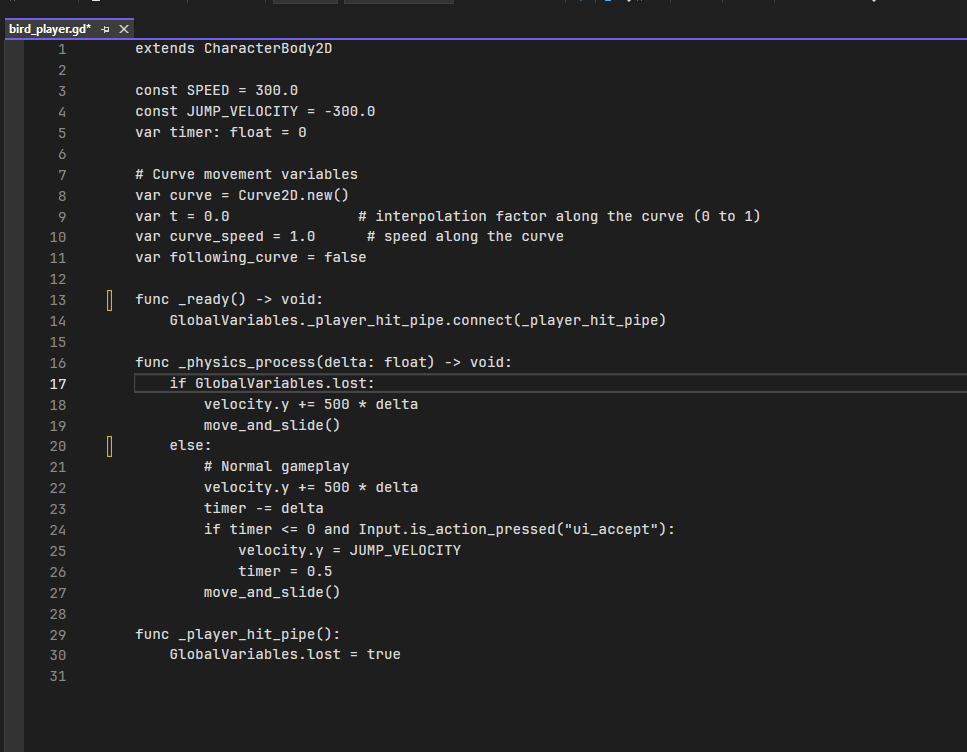Pin the bird_player.gd script tab
The width and height of the screenshot is (967, 752).
pos(105,29)
